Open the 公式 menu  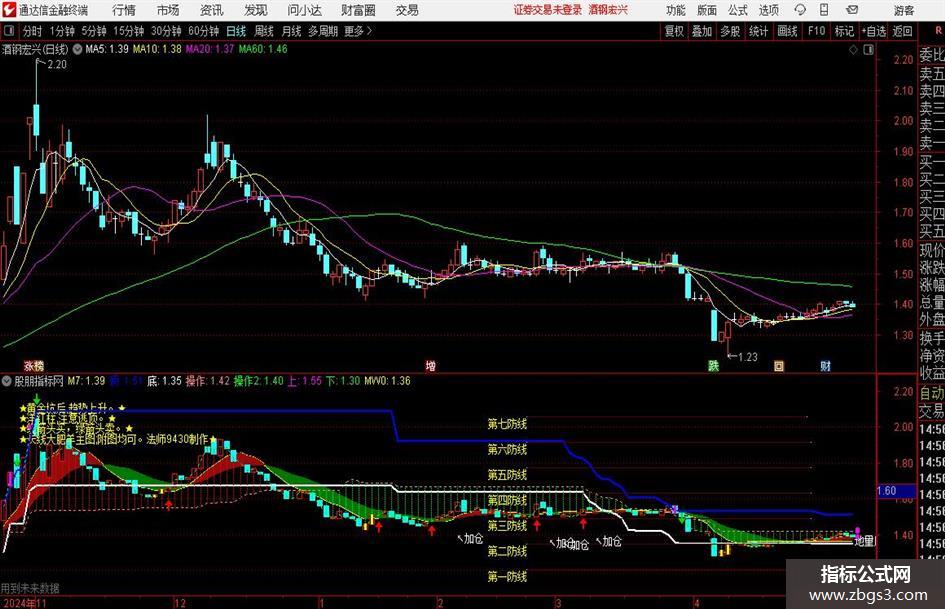pyautogui.click(x=738, y=10)
